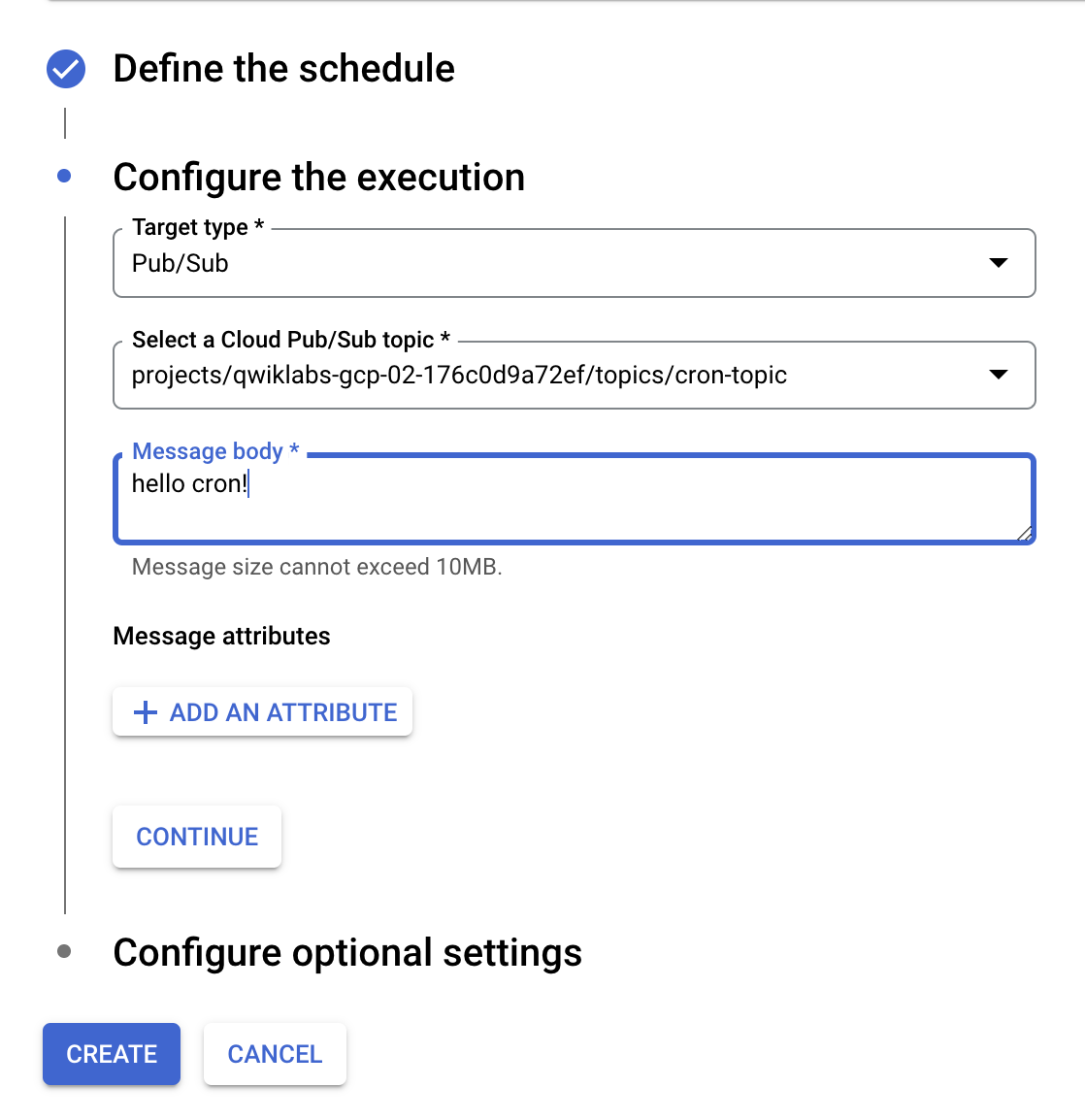Click the Create button
The image size is (1085, 1120).
tap(112, 1054)
